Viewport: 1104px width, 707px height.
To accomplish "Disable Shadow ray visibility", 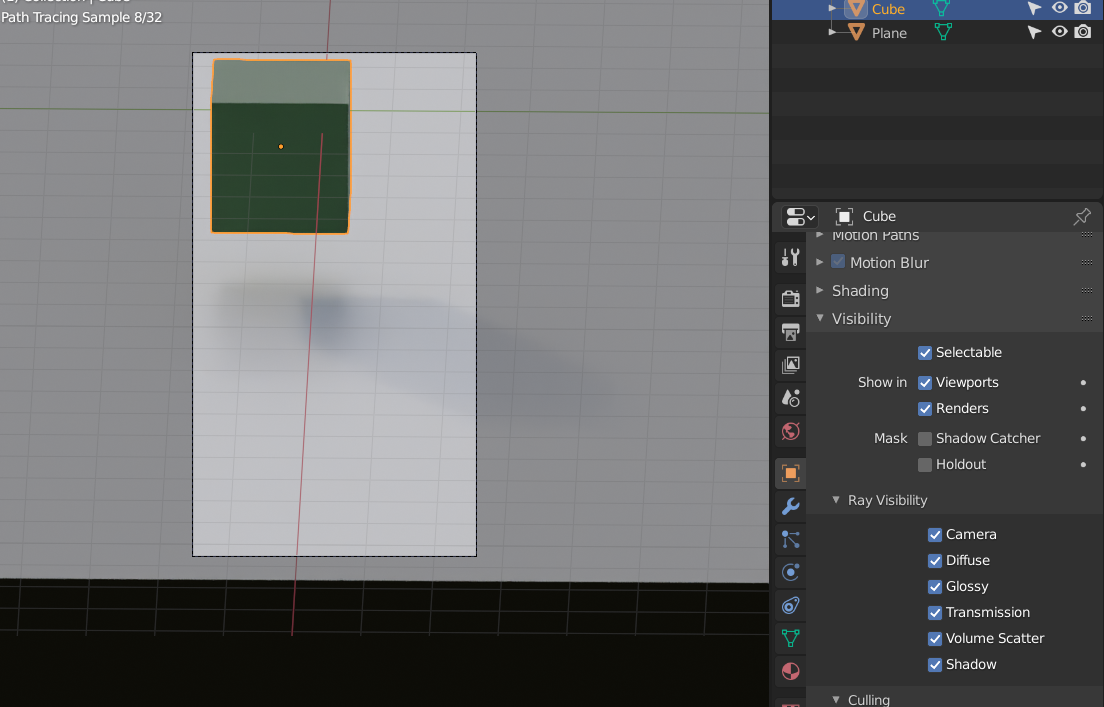I will point(934,665).
